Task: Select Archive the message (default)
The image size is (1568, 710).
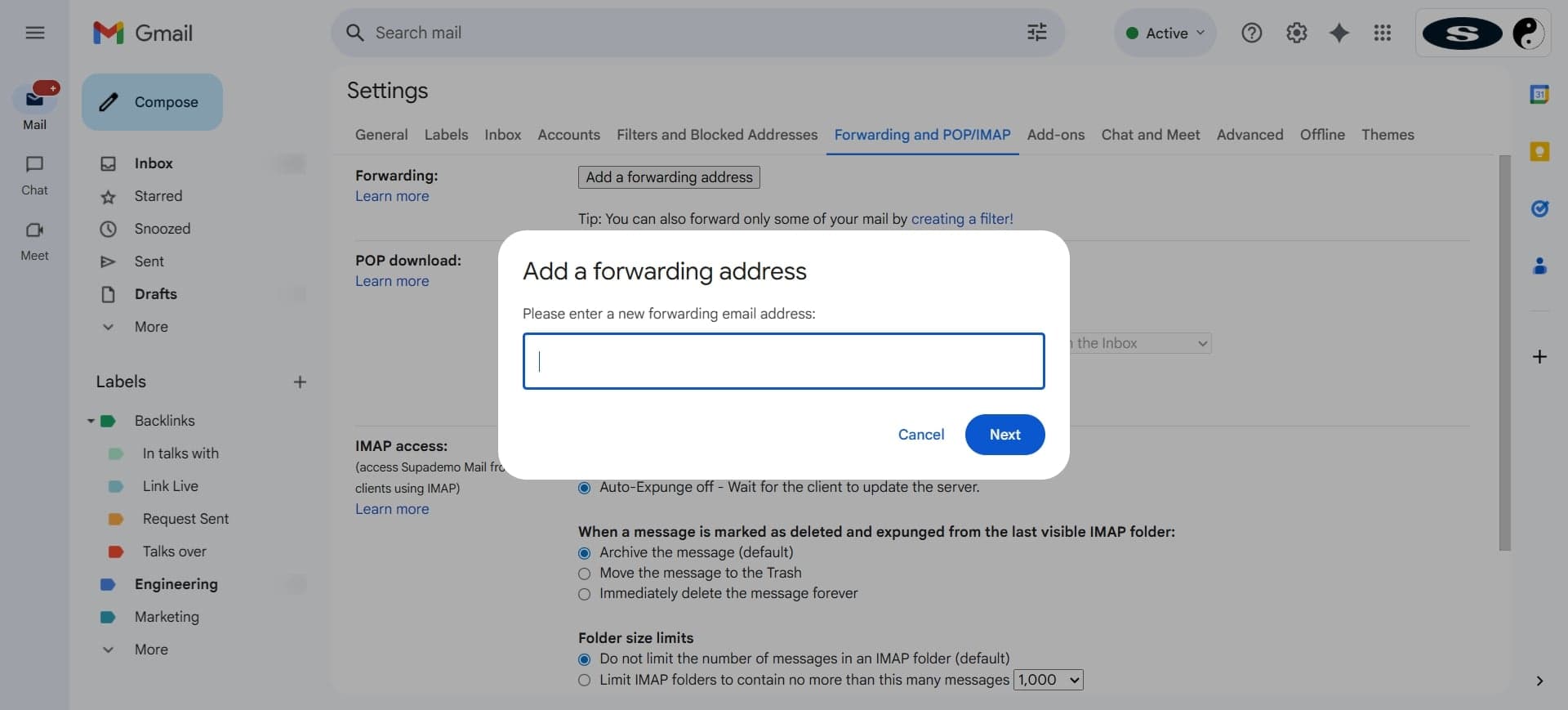Action: coord(584,553)
